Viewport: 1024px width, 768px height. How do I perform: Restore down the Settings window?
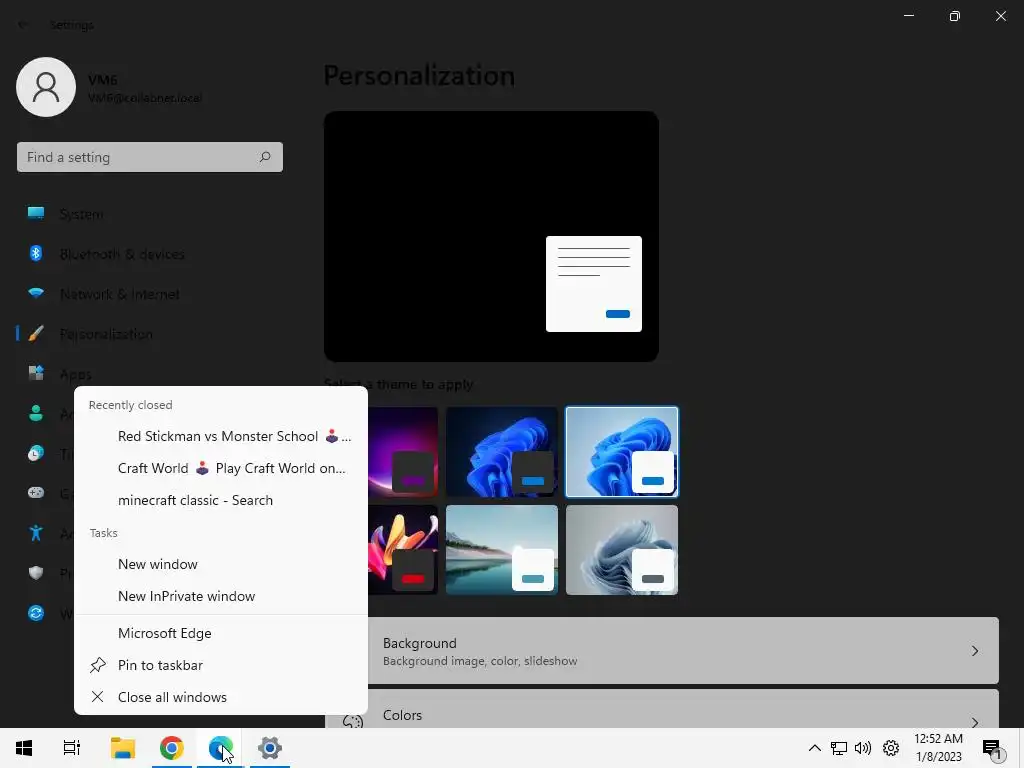955,16
